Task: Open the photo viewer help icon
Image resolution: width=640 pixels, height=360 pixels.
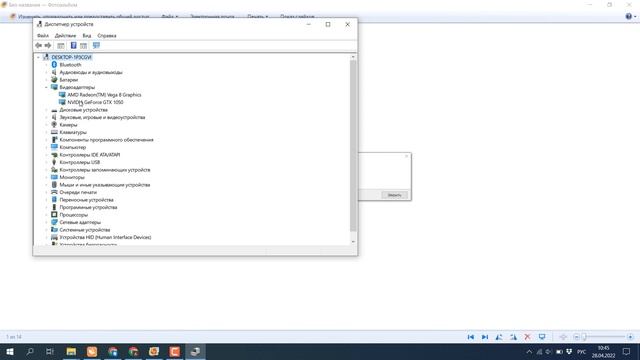Action: pyautogui.click(x=629, y=16)
